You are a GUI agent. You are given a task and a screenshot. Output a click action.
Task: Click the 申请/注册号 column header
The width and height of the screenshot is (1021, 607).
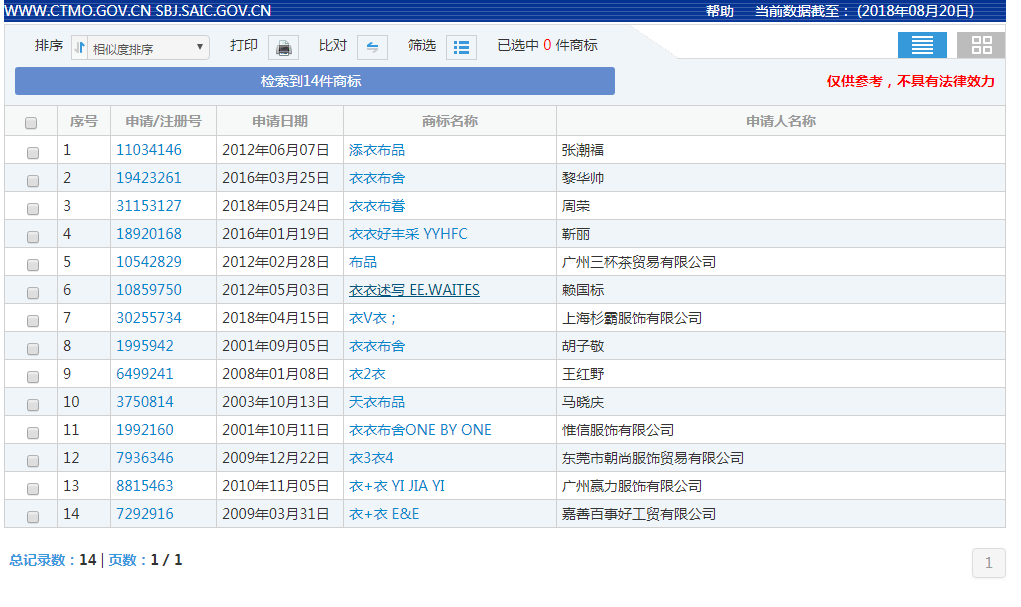(163, 121)
